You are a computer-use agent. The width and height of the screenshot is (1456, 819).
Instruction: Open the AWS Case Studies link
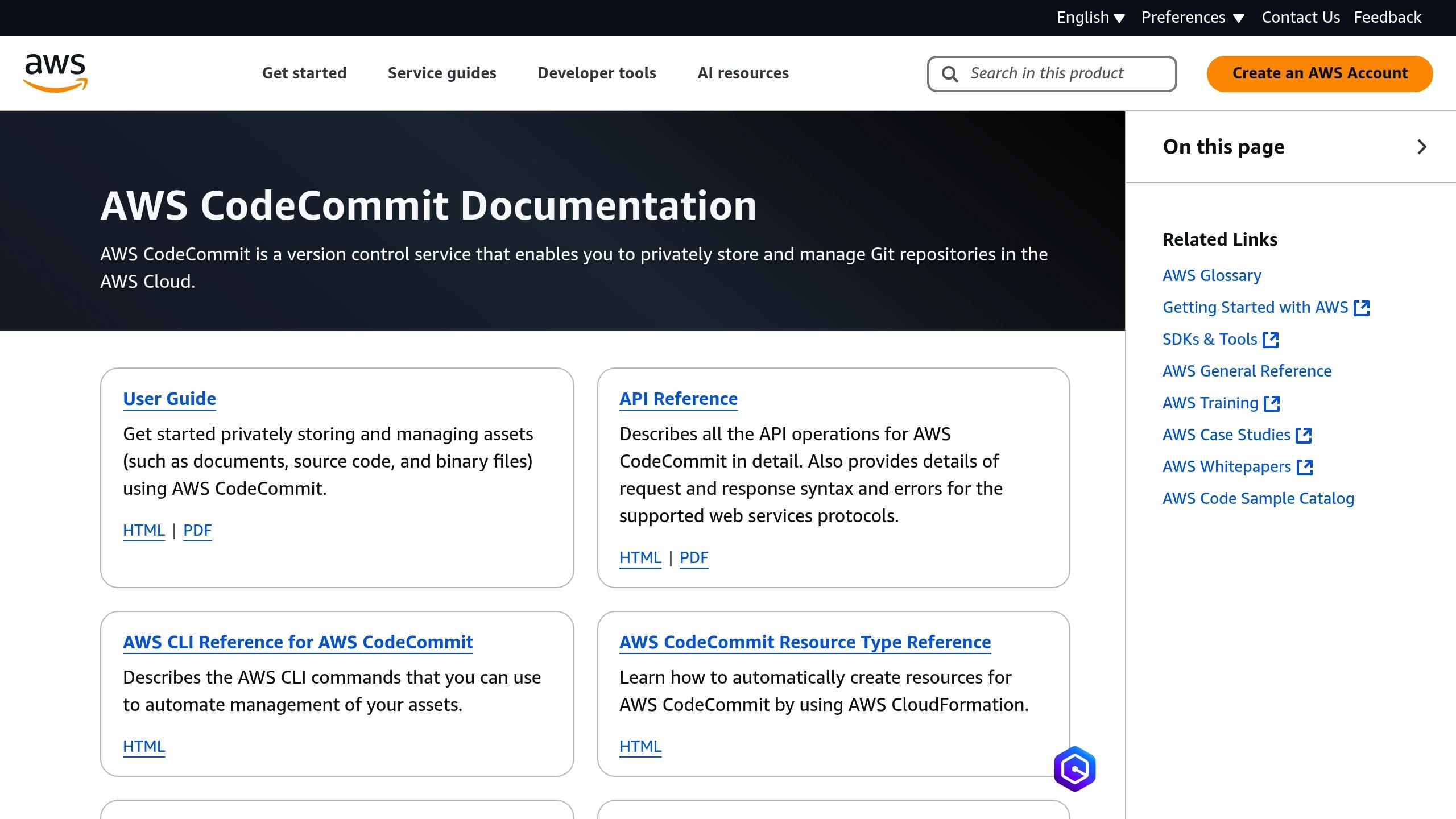coord(1226,435)
